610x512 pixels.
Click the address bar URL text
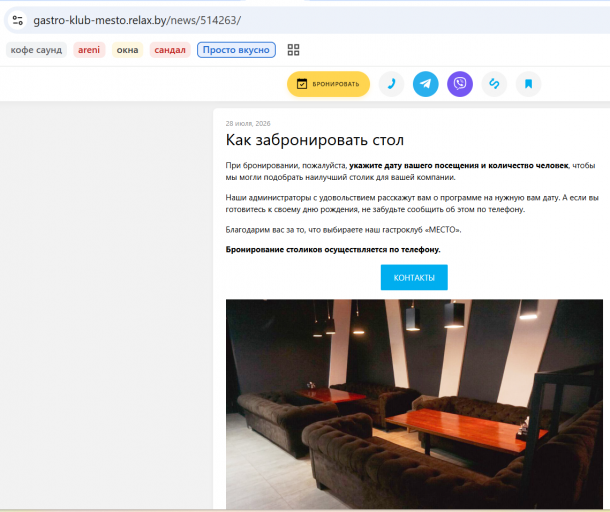(137, 20)
